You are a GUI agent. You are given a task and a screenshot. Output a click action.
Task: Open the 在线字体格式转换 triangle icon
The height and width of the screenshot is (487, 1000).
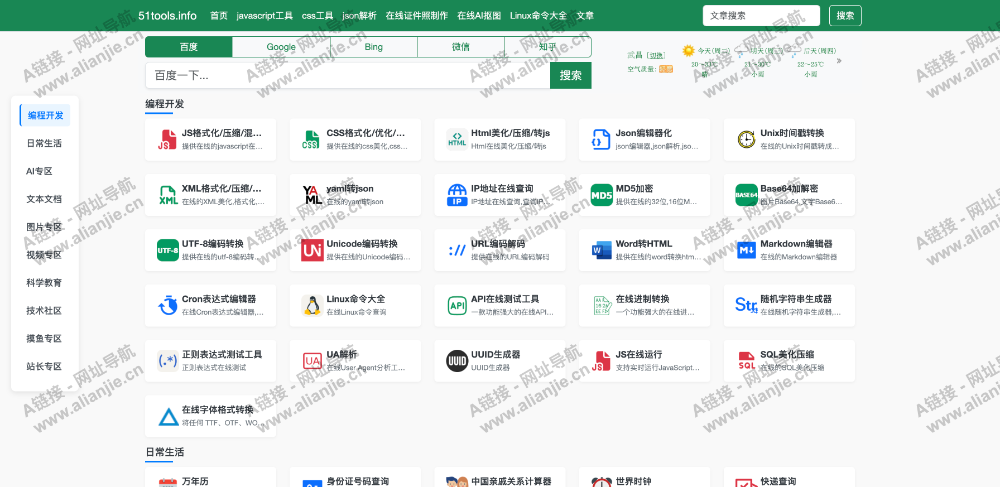pos(168,417)
